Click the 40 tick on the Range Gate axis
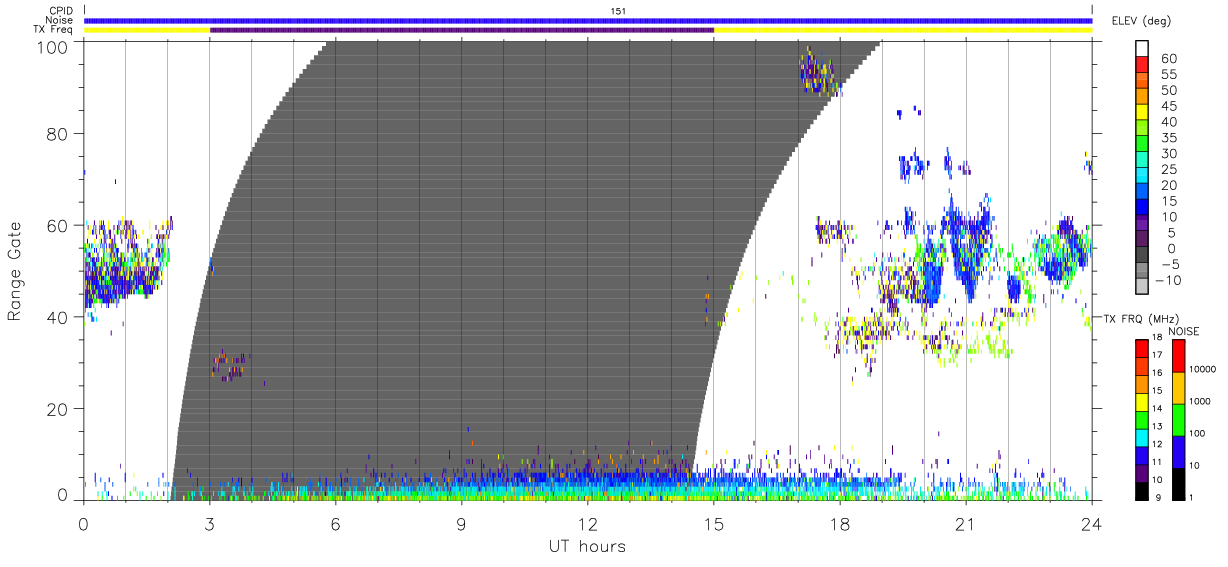 click(60, 317)
